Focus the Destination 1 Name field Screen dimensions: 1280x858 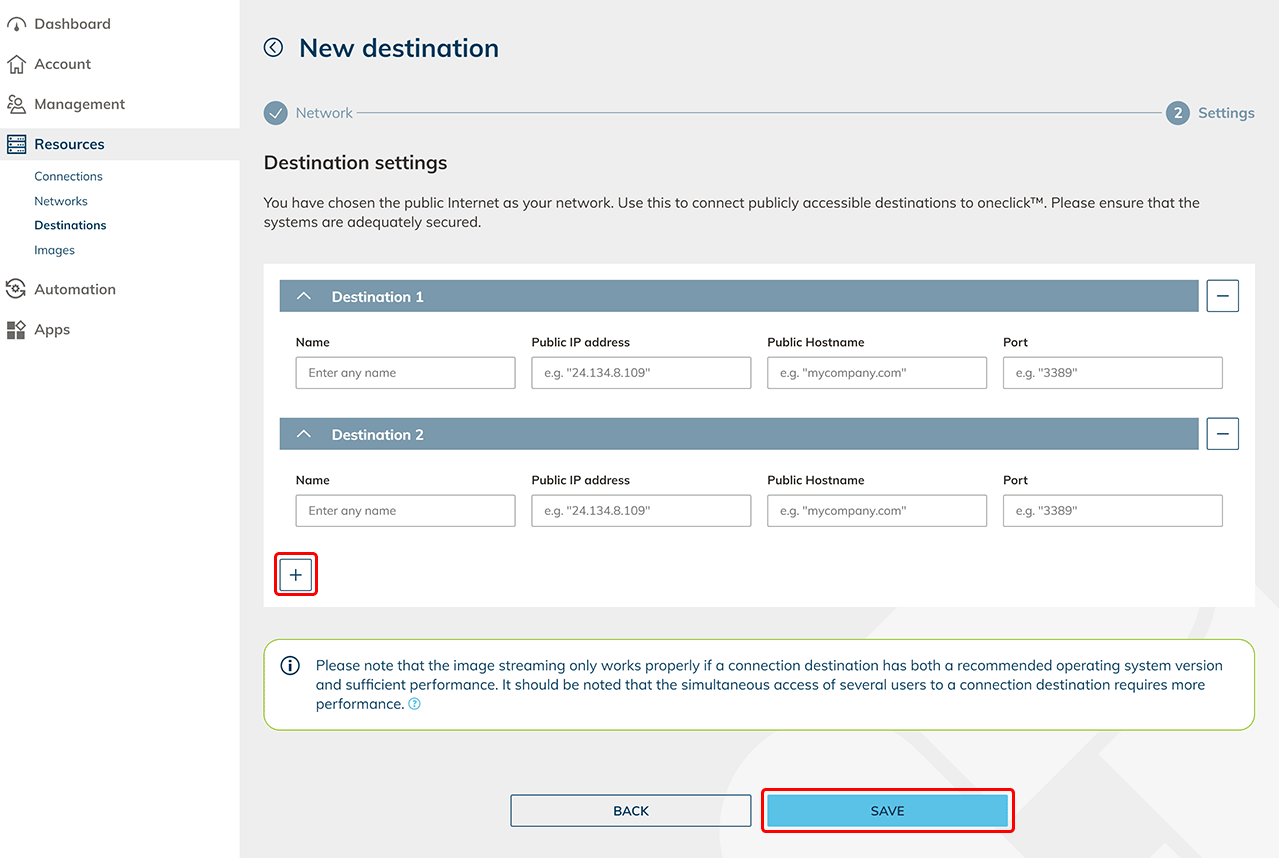[x=405, y=373]
